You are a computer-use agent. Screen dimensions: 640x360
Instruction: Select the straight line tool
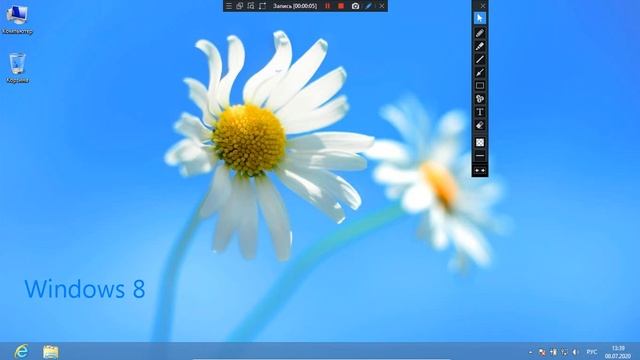tap(480, 59)
